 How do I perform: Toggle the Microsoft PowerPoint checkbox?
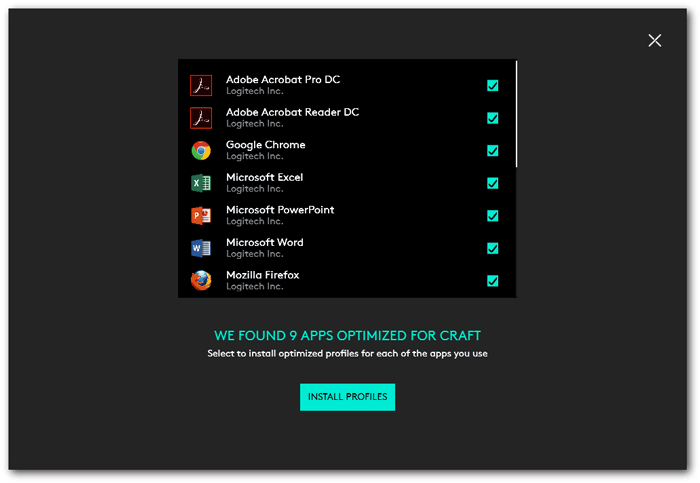492,216
